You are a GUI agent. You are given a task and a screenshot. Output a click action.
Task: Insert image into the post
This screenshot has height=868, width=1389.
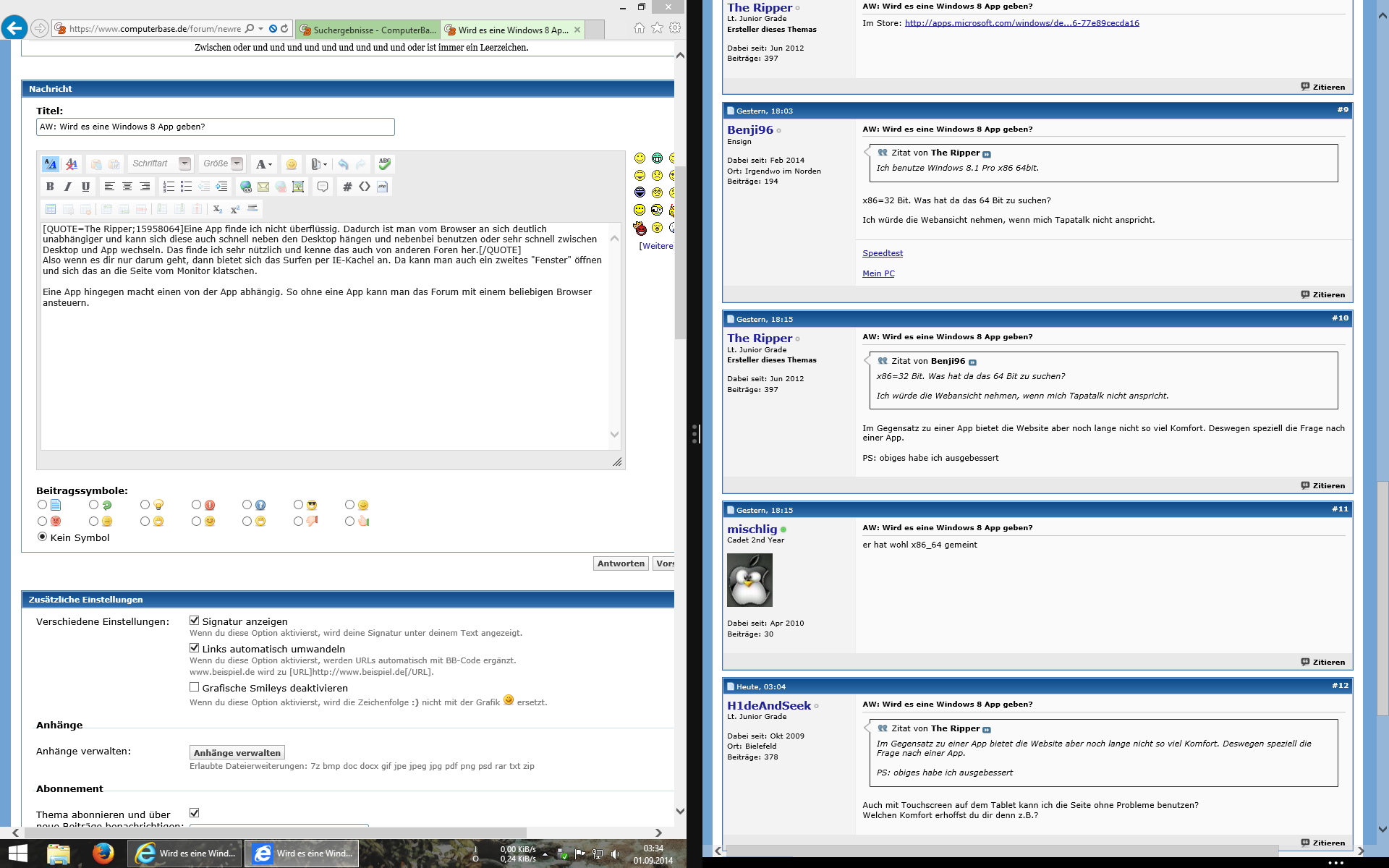298,187
